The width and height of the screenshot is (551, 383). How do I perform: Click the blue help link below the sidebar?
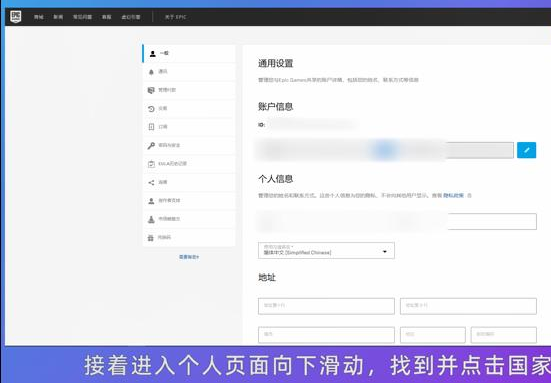click(x=189, y=257)
